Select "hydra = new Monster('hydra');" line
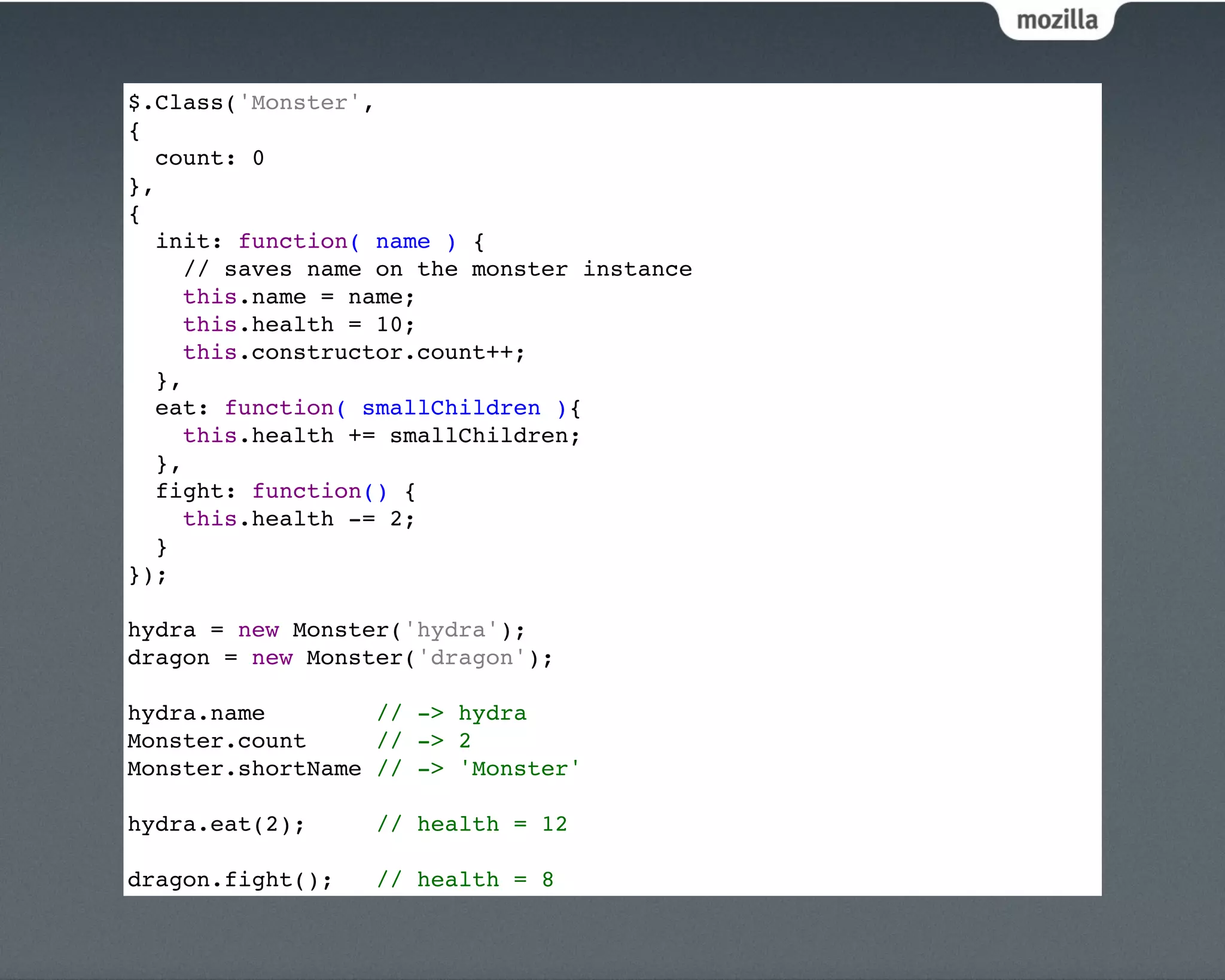1225x980 pixels. point(327,630)
